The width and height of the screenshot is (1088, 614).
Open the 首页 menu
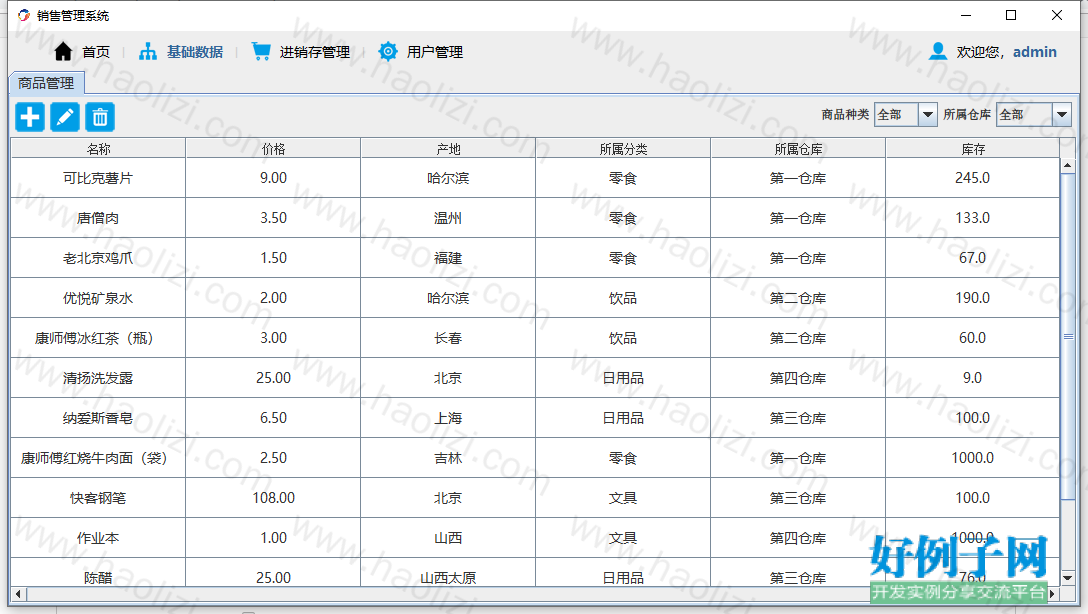pos(96,52)
